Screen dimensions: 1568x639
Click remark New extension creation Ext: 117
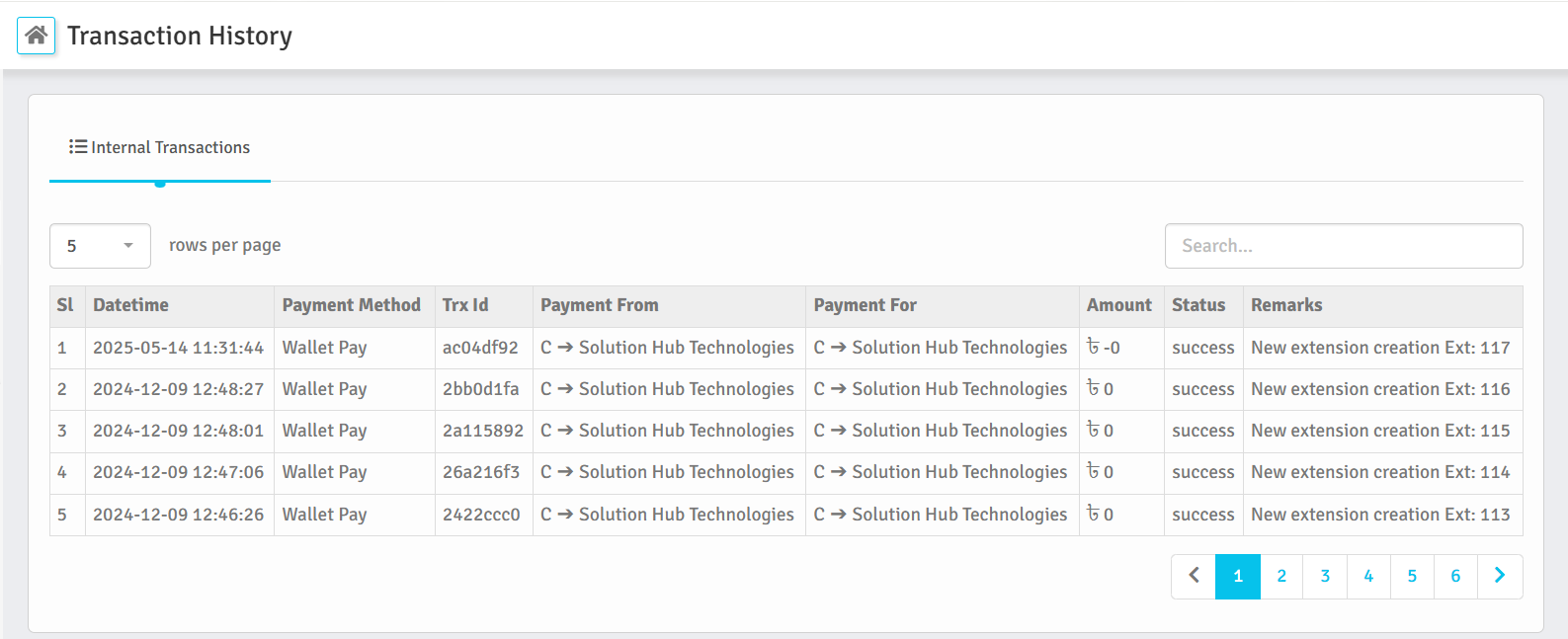point(1380,348)
